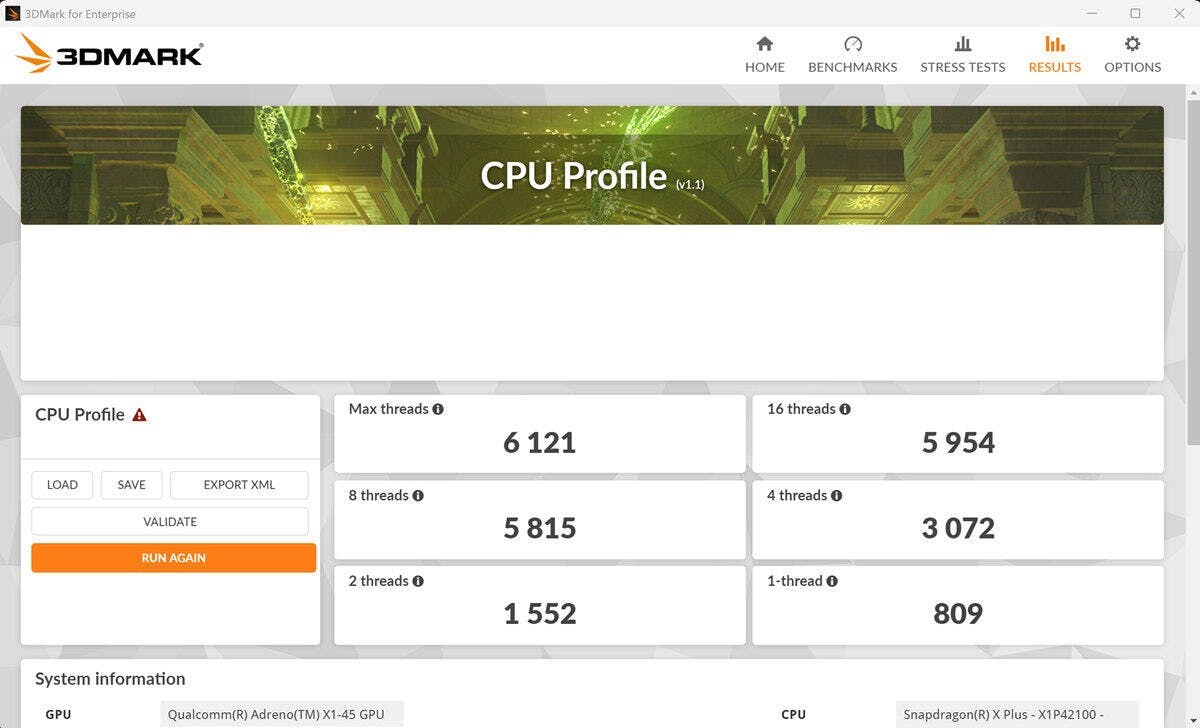This screenshot has width=1200, height=728.
Task: Click info icon next to 16 threads
Action: pyautogui.click(x=845, y=409)
